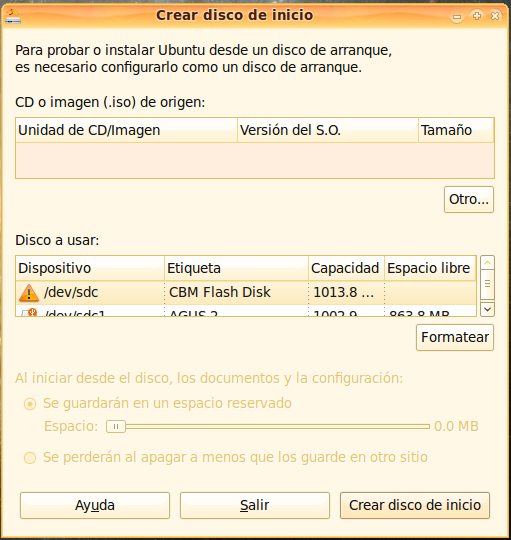
Task: Click the Espacio slider handle
Action: 116,427
